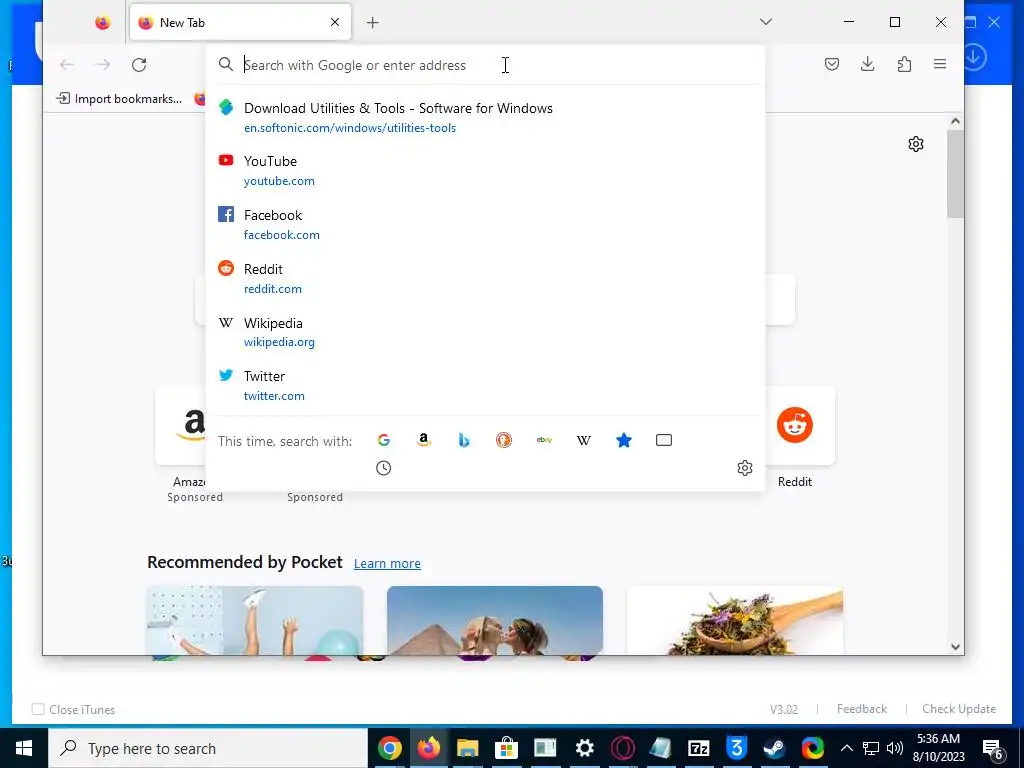Open the Windows Start menu
The image size is (1024, 768).
pyautogui.click(x=24, y=748)
